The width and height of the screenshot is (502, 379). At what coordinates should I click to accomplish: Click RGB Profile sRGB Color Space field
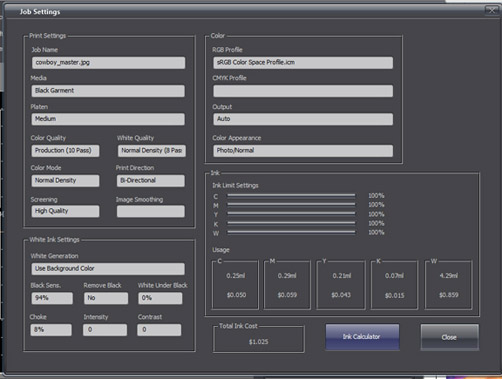(303, 63)
